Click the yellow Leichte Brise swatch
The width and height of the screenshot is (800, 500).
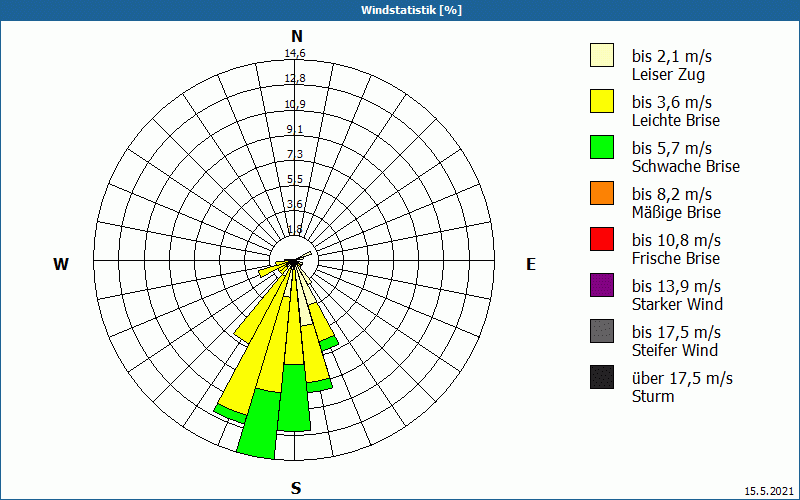click(x=602, y=101)
